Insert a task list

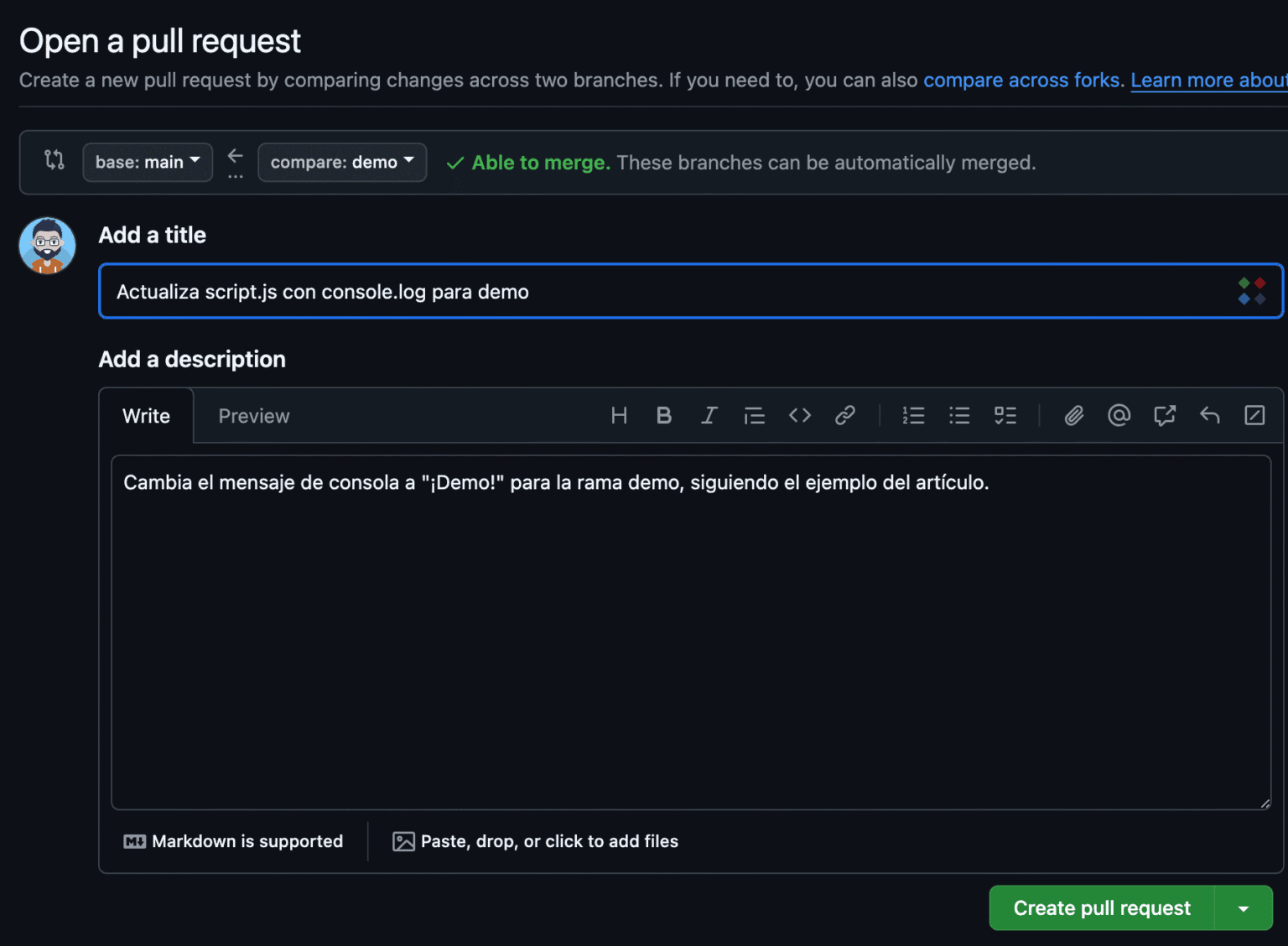coord(1005,415)
